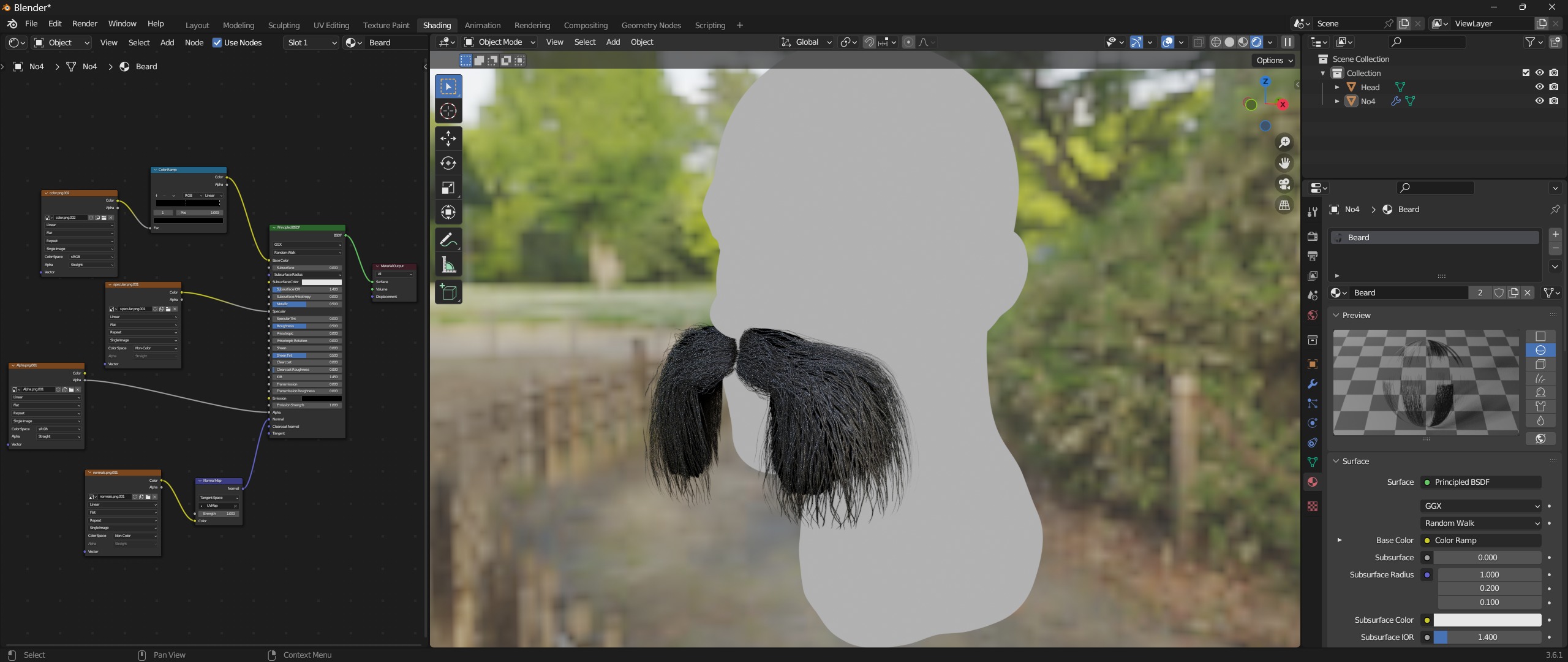Duplicate Beard material with new material icon

click(x=1513, y=293)
